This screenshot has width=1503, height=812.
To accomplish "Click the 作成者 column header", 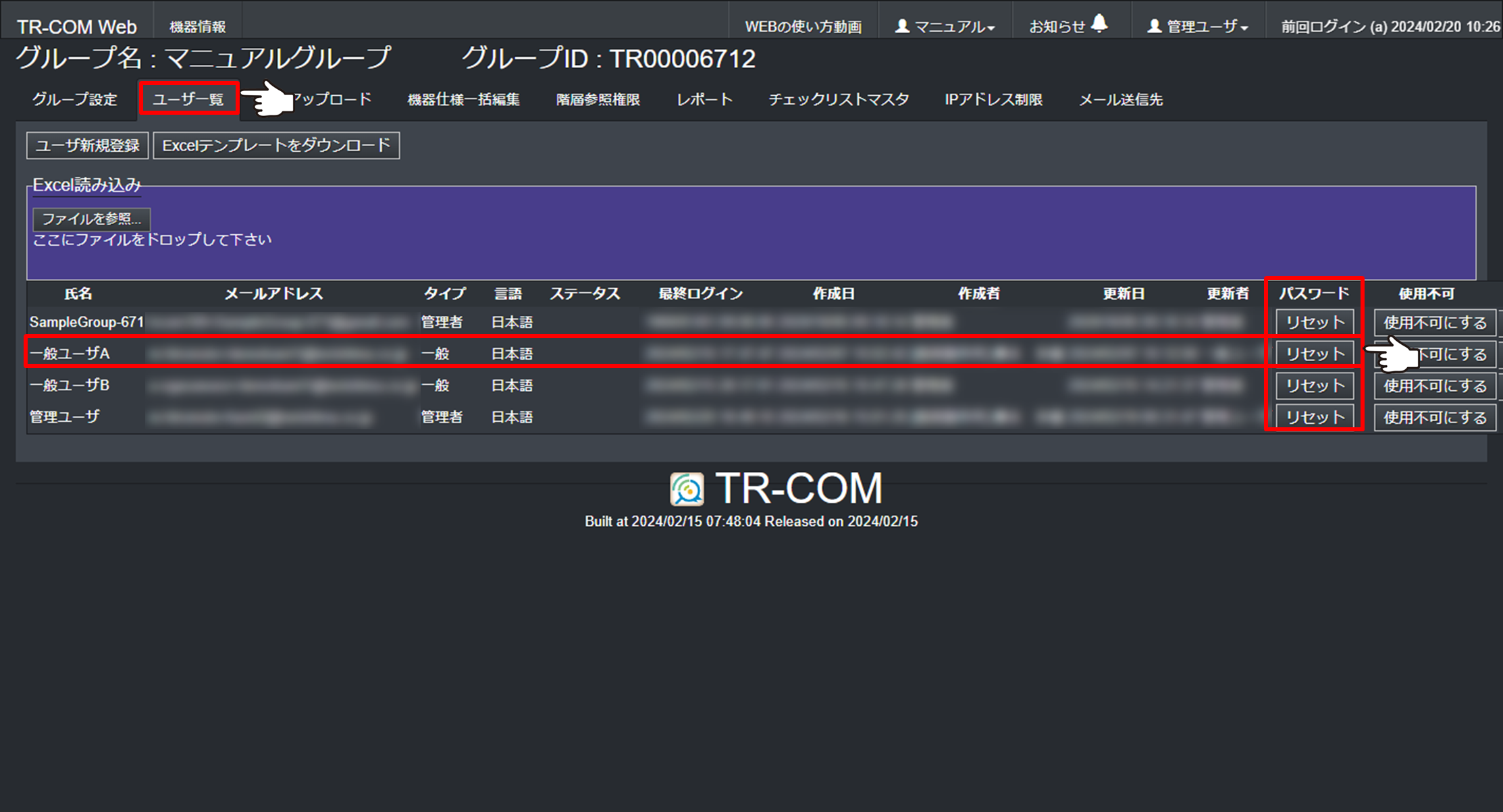I will (979, 294).
